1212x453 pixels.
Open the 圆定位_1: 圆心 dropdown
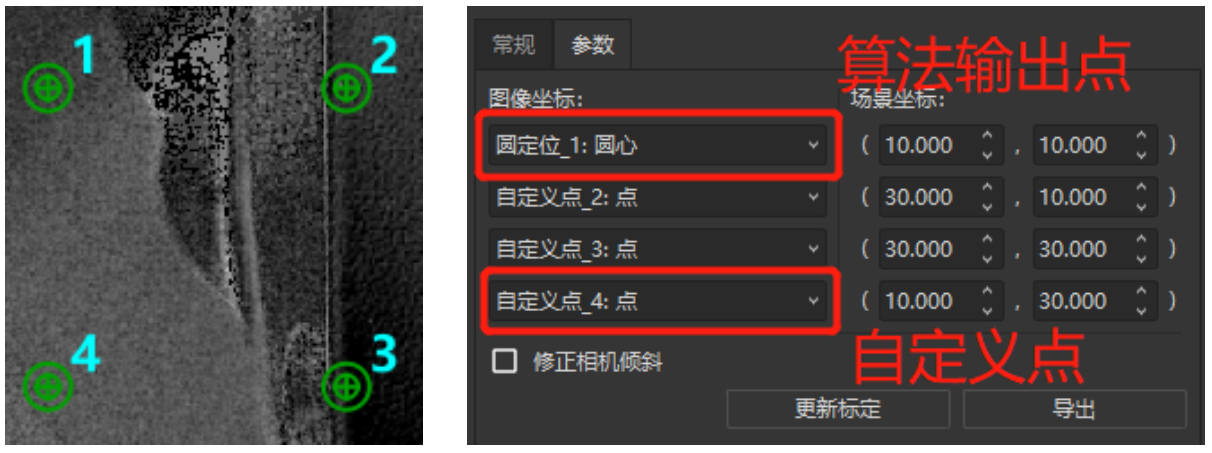[x=657, y=146]
